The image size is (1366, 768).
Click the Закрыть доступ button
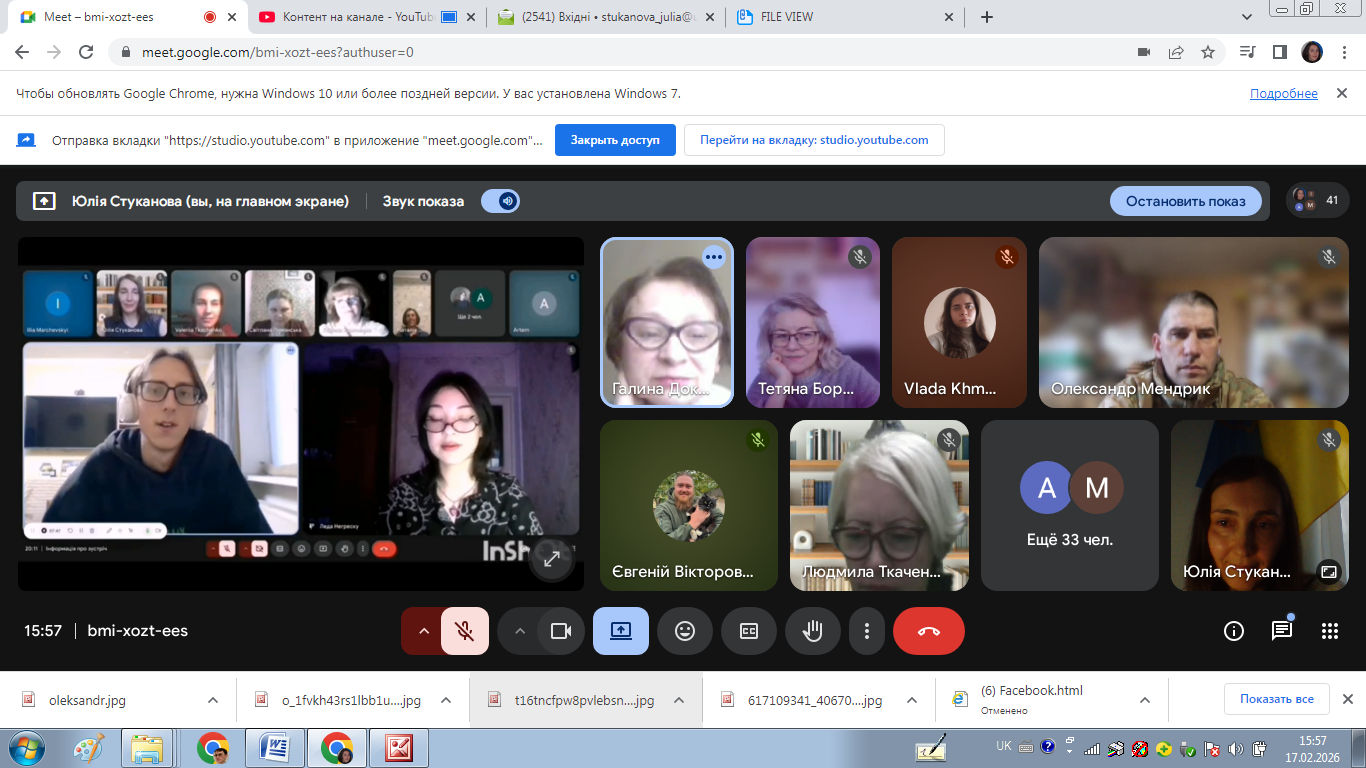click(615, 140)
